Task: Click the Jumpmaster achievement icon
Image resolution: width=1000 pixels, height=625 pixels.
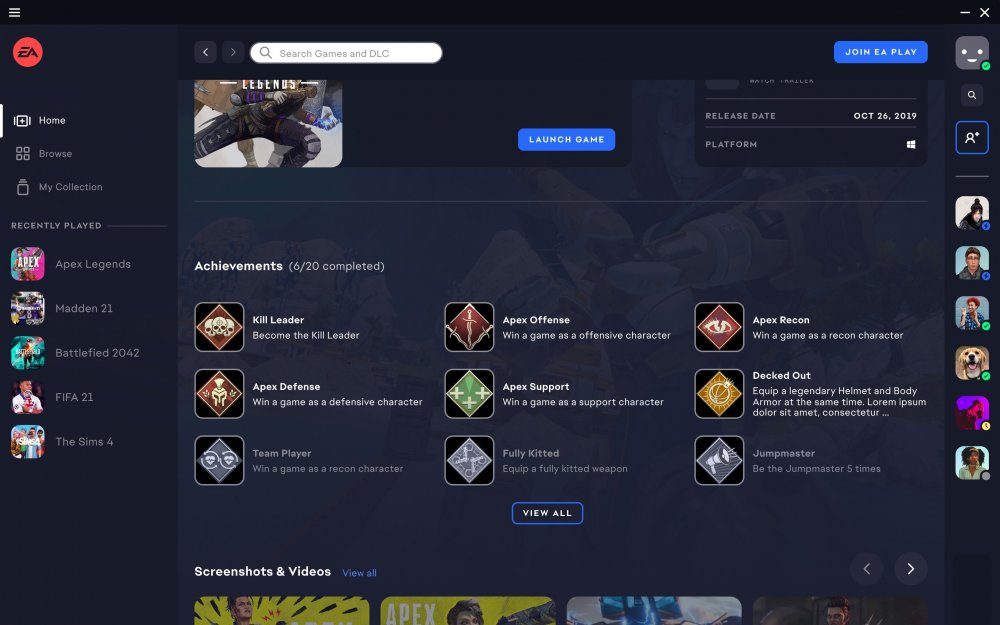Action: click(719, 460)
